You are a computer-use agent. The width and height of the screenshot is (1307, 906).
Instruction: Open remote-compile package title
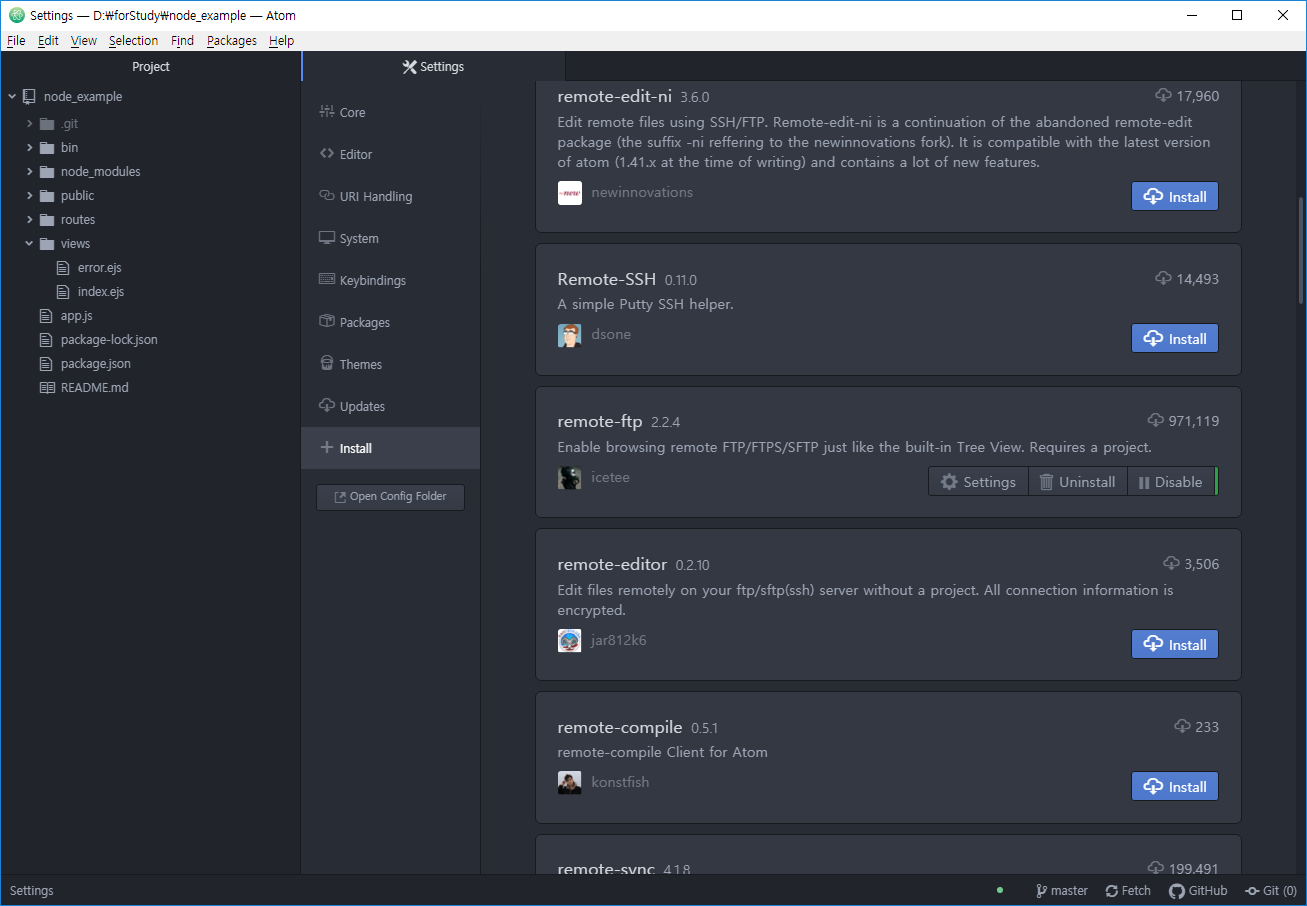click(620, 727)
